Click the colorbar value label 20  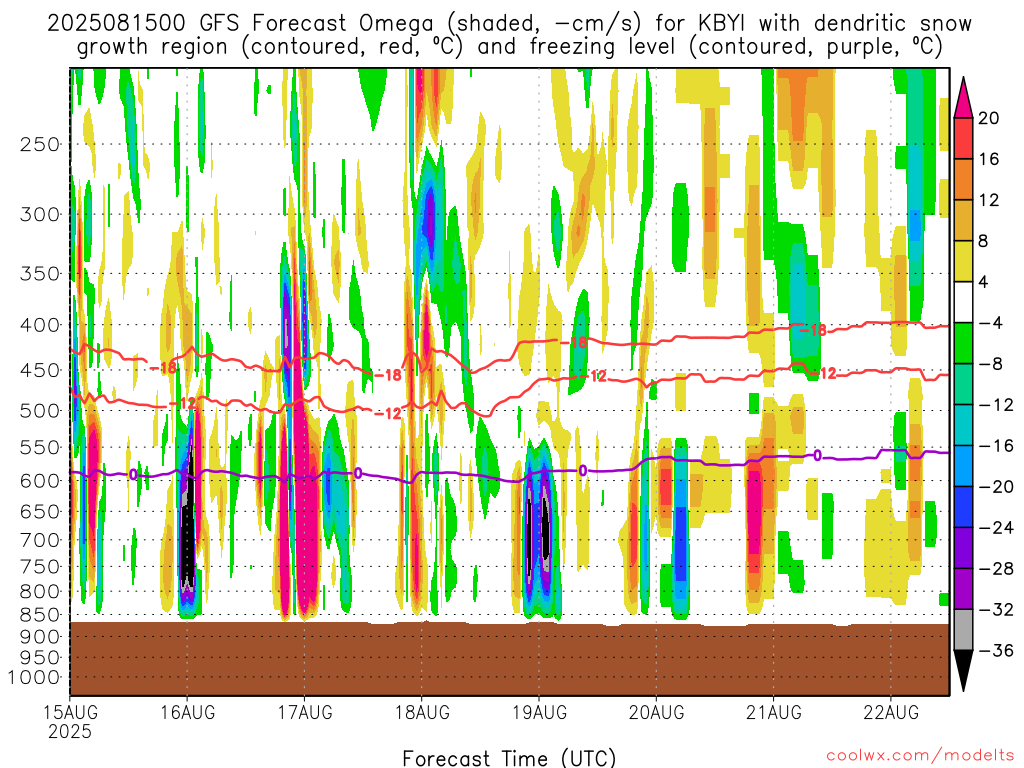(989, 118)
